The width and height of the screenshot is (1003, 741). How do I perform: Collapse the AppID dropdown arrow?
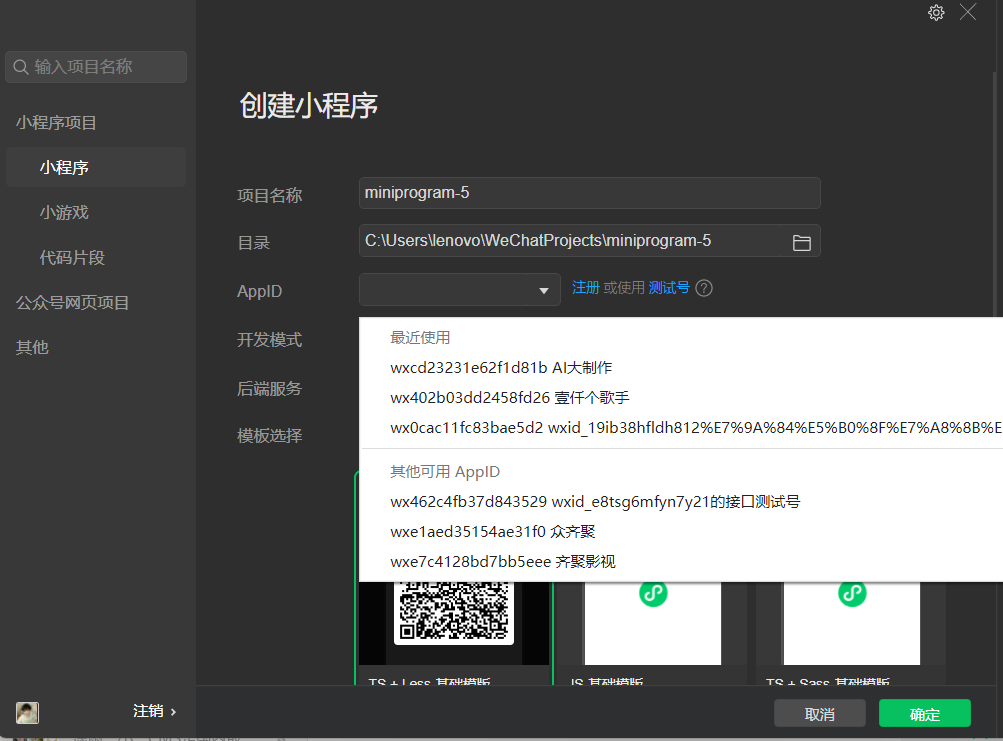pyautogui.click(x=544, y=291)
